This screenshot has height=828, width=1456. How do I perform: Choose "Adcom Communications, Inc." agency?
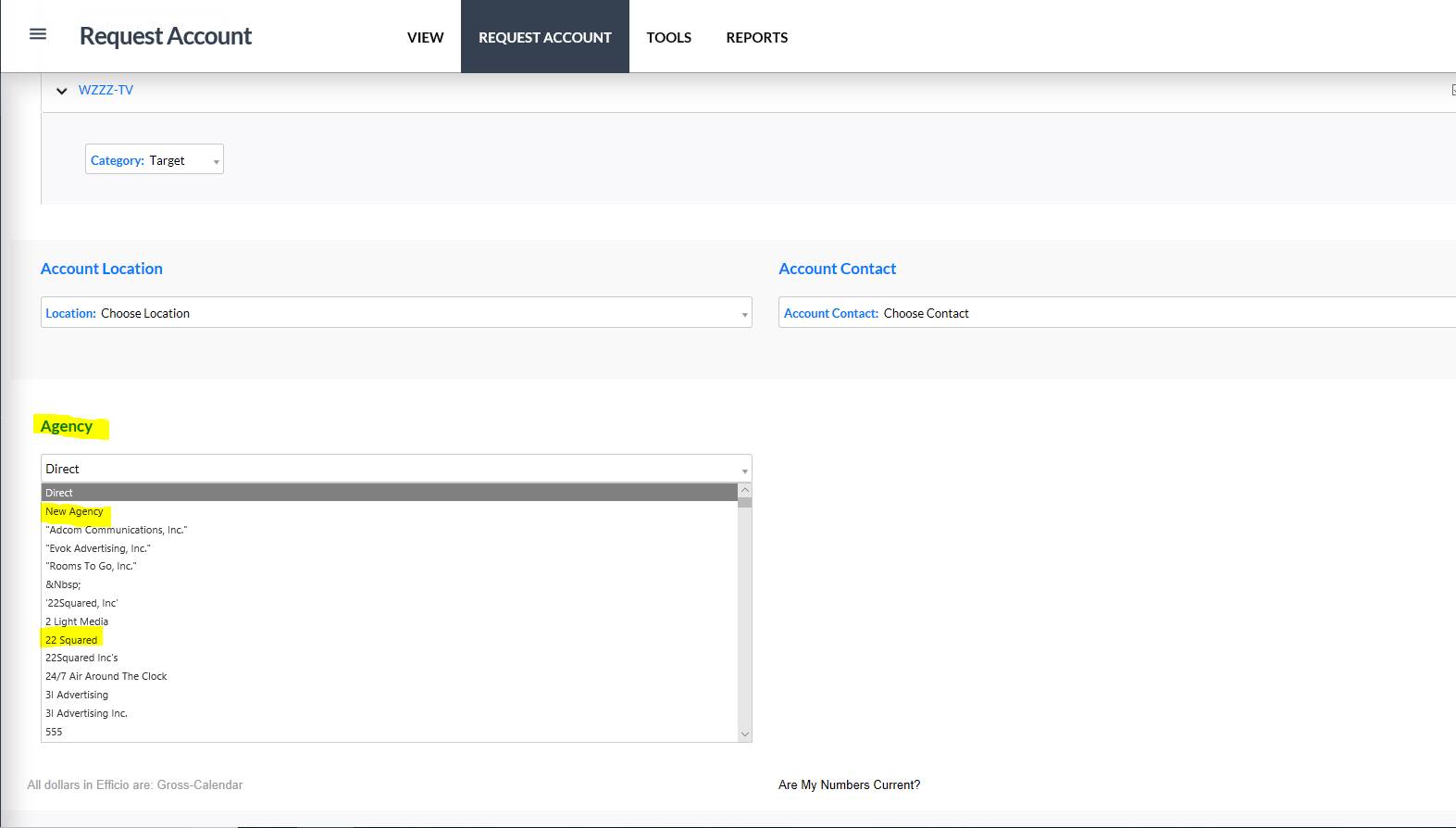click(390, 530)
